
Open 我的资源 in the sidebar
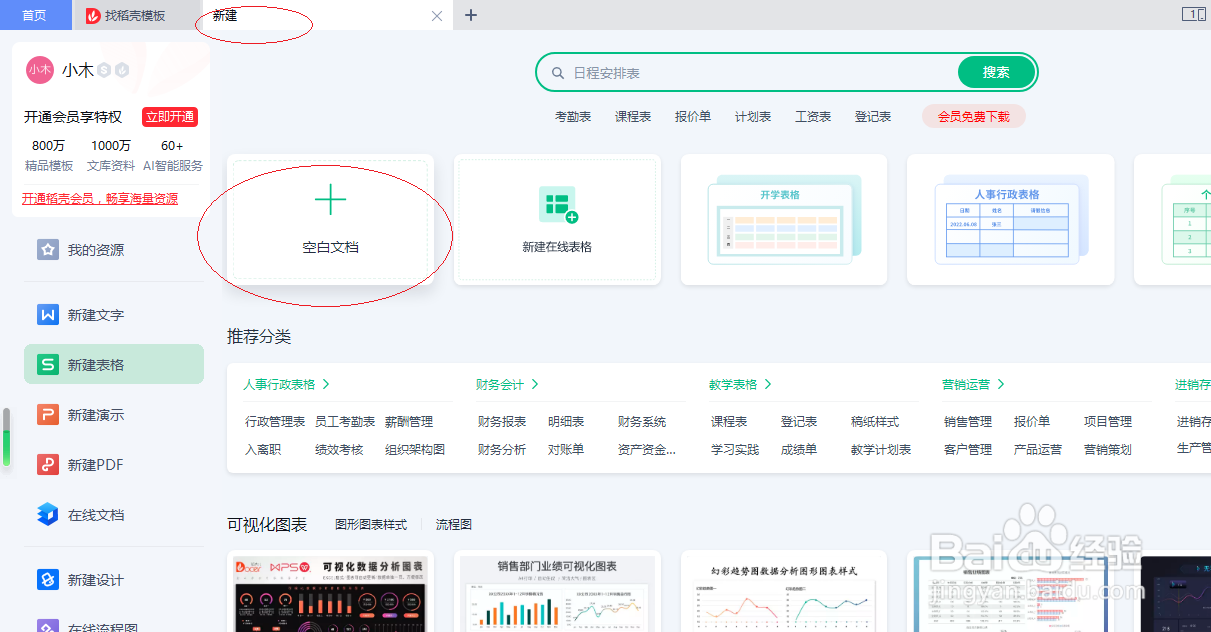point(114,250)
